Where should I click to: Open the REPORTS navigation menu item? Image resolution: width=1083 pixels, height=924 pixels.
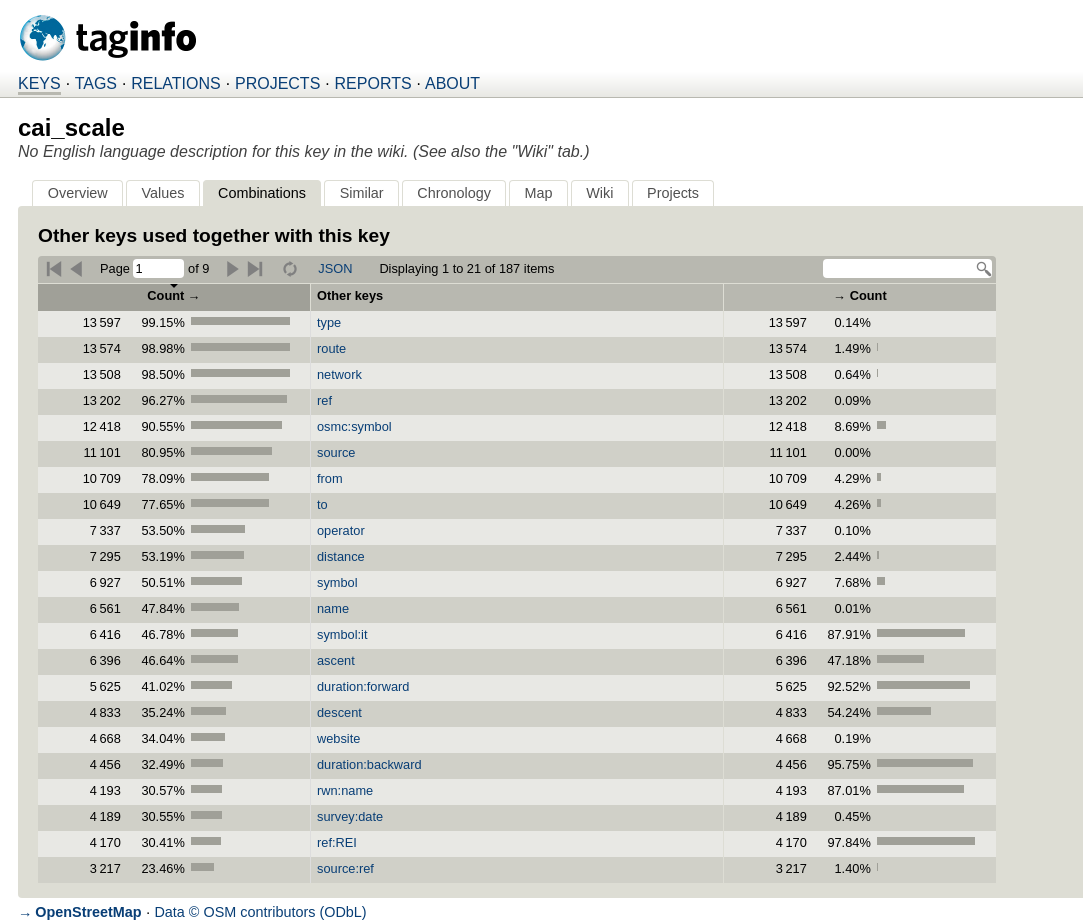(372, 84)
